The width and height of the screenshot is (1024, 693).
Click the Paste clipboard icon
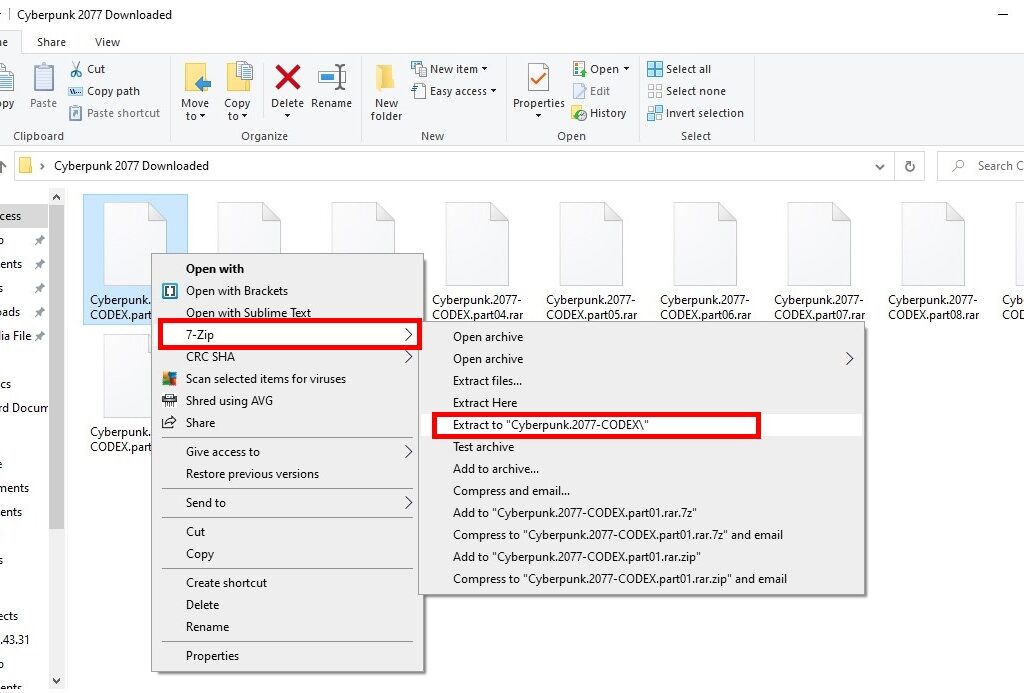[x=44, y=78]
